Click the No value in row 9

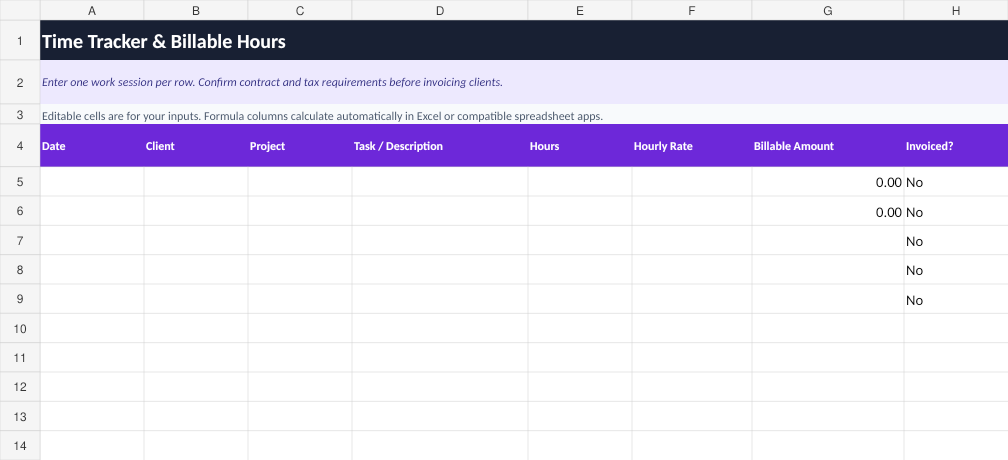coord(914,300)
